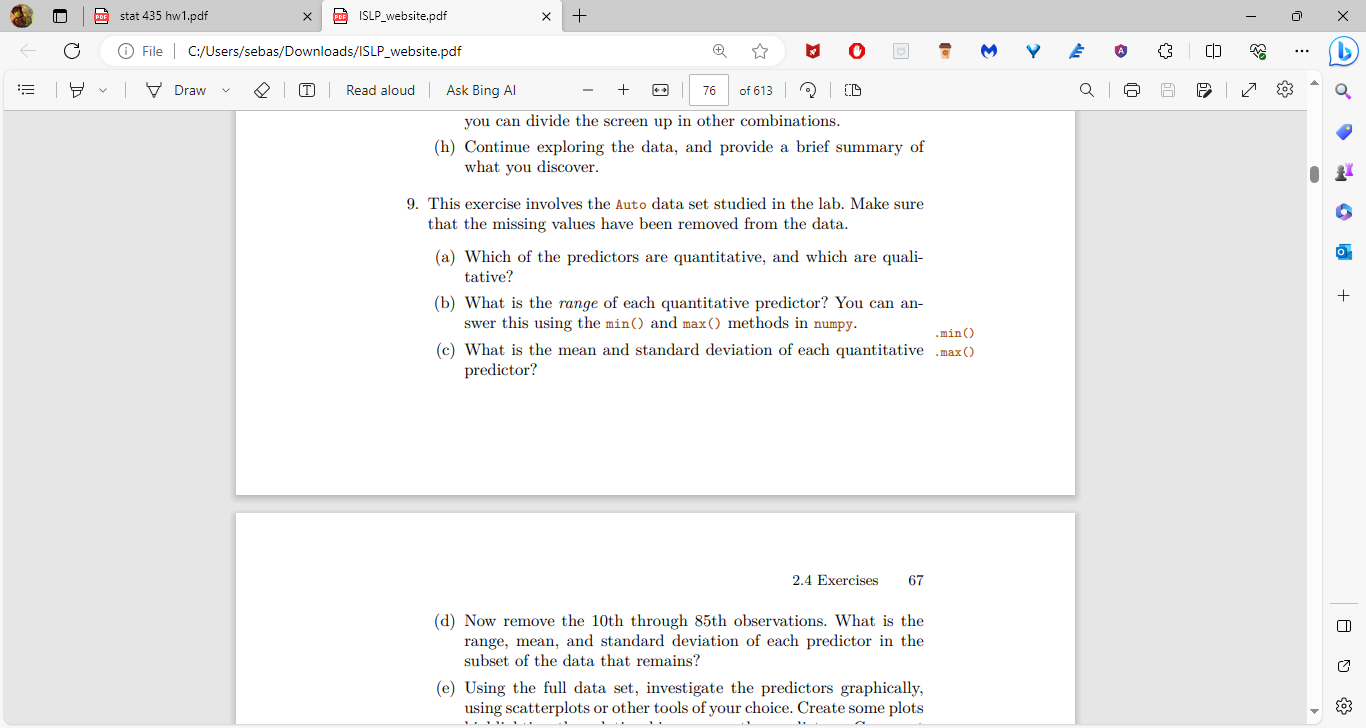The image size is (1366, 728).
Task: Switch to page view layout mode
Action: pyautogui.click(x=854, y=90)
